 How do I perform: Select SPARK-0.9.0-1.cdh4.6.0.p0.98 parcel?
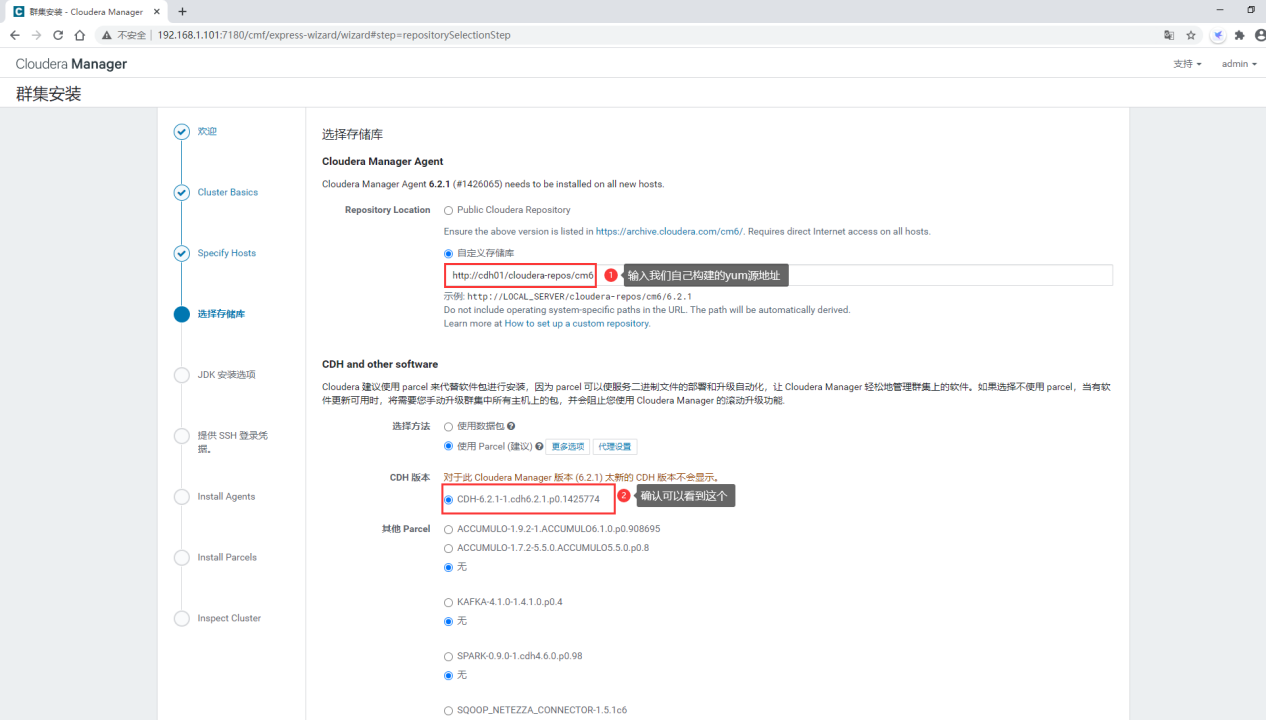[x=448, y=656]
